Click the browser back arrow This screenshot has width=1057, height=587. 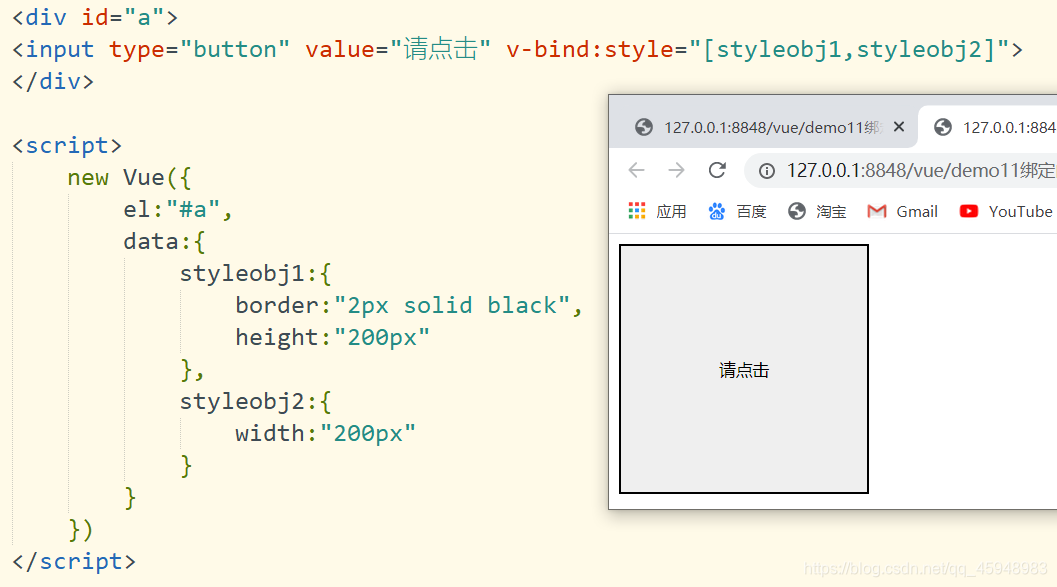point(636,170)
